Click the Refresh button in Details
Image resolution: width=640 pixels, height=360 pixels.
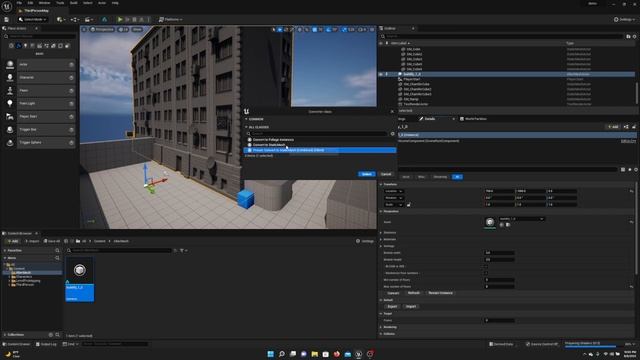click(413, 293)
